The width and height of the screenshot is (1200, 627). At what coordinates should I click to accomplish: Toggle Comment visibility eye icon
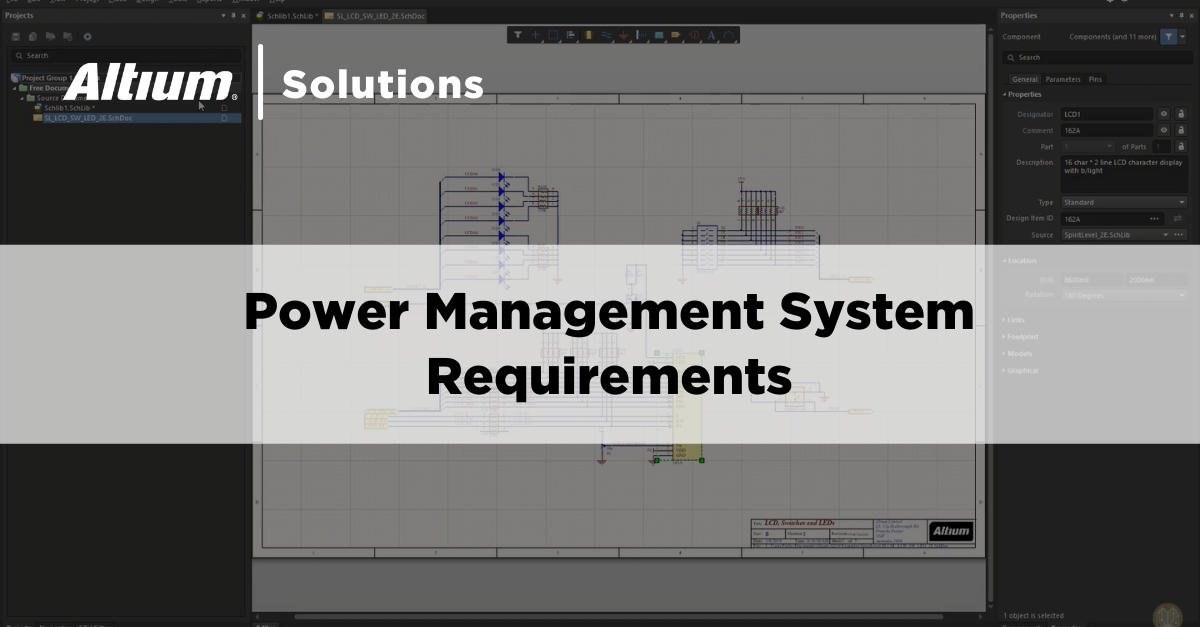(x=1164, y=131)
